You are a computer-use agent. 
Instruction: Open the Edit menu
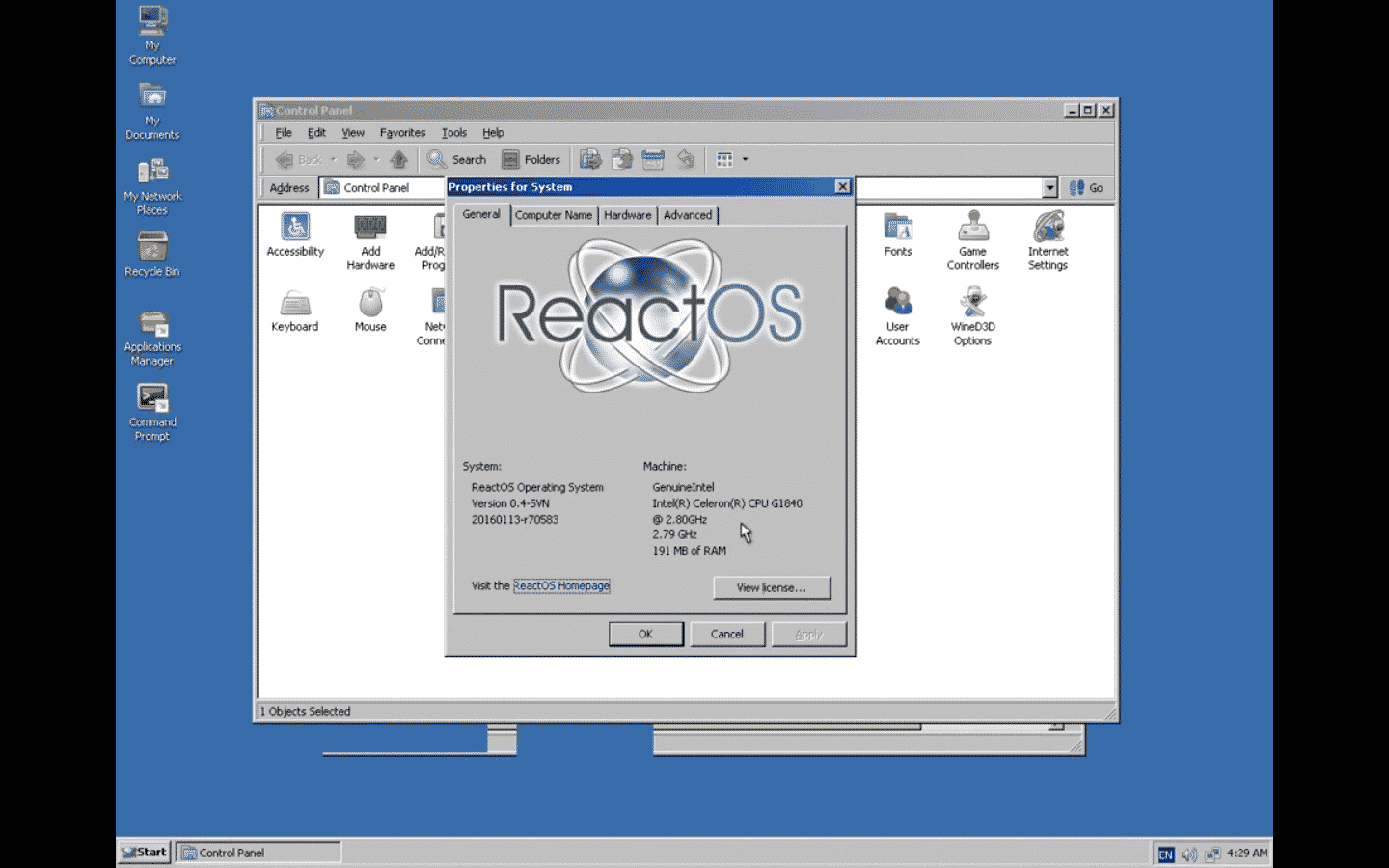316,133
